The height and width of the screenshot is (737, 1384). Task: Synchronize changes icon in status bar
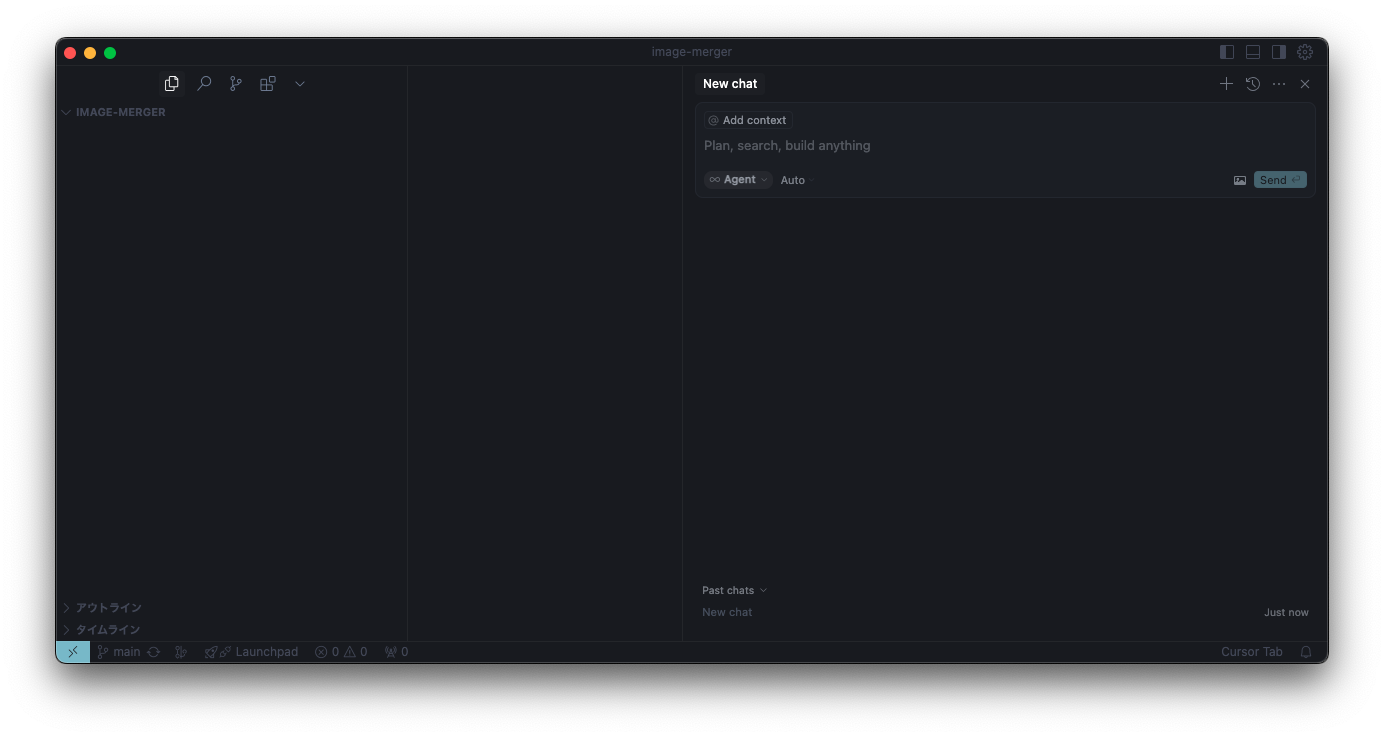coord(153,652)
